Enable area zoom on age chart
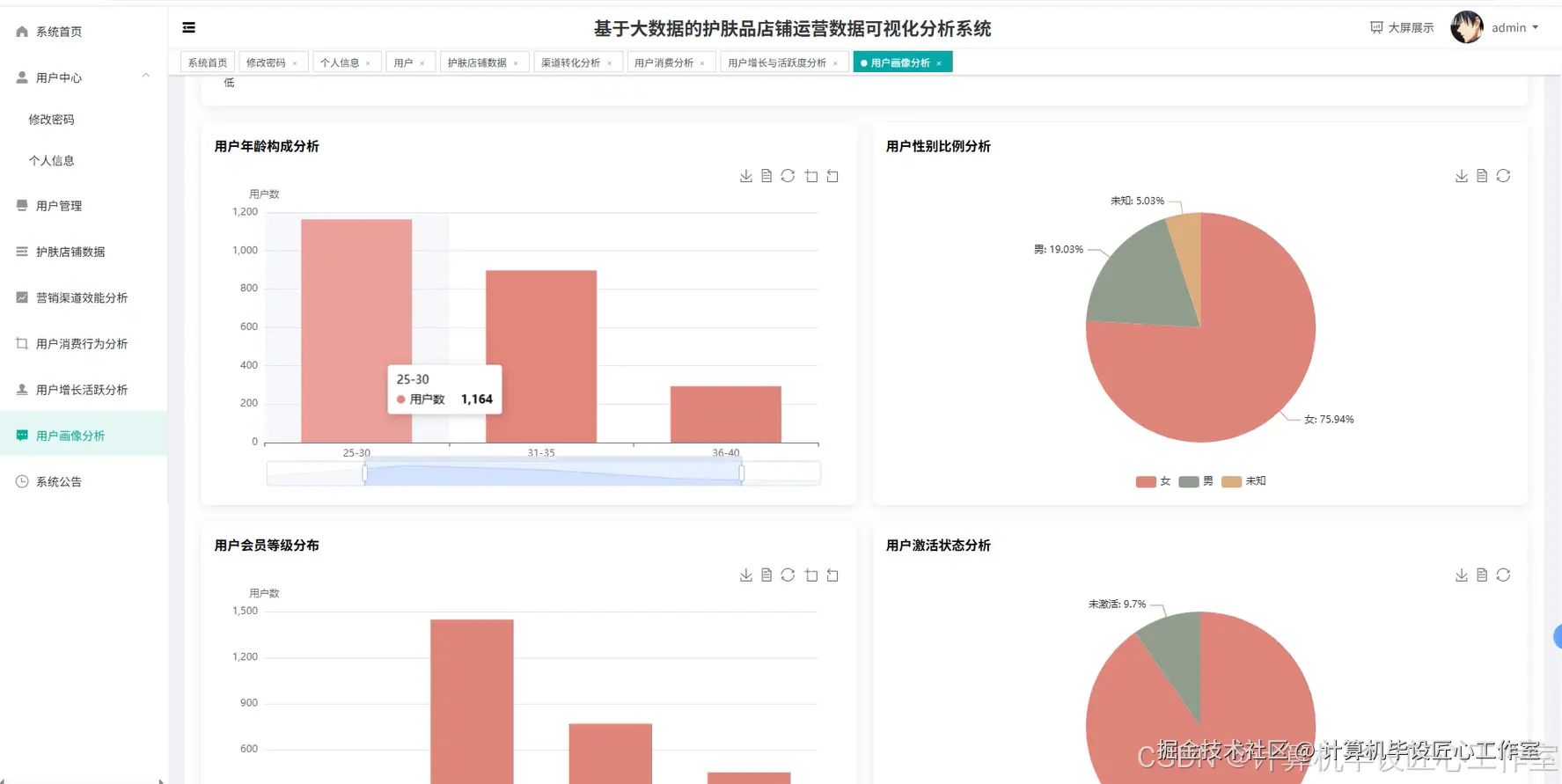The width and height of the screenshot is (1562, 784). [811, 176]
